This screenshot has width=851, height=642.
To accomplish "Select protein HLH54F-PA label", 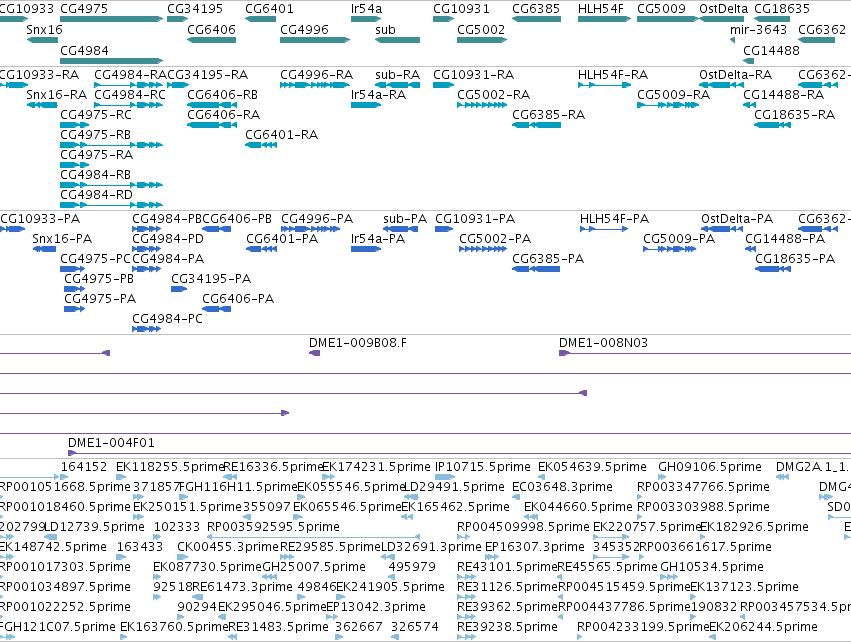I will 614,219.
